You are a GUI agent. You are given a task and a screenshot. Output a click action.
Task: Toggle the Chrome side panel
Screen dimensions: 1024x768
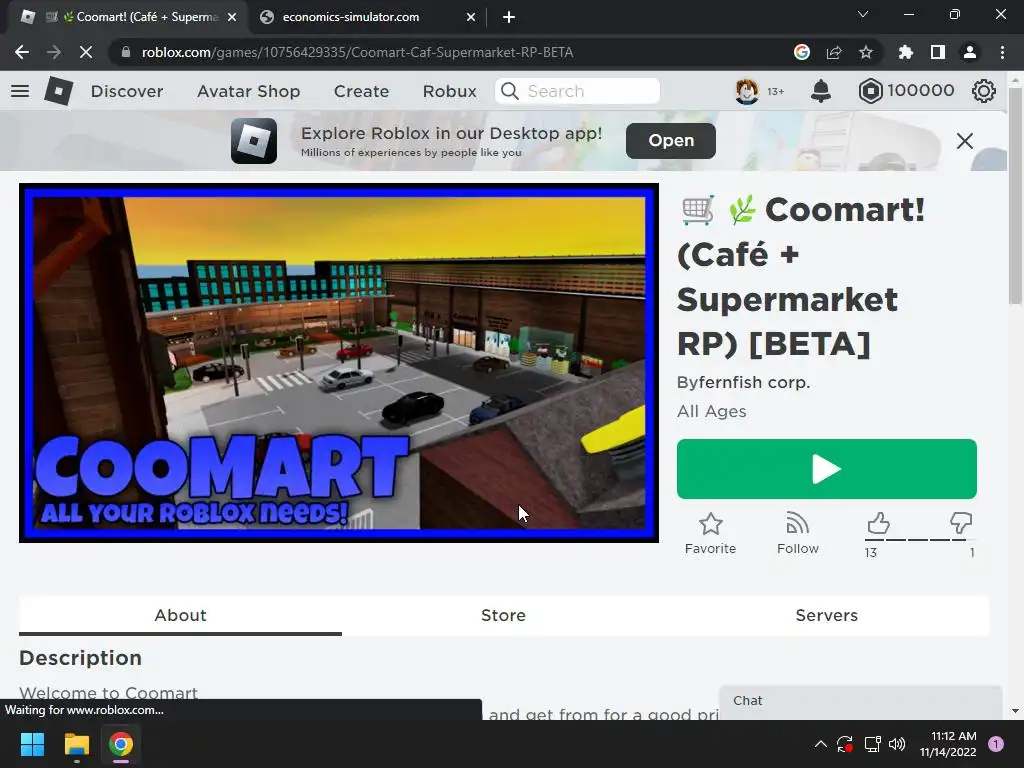click(x=938, y=52)
